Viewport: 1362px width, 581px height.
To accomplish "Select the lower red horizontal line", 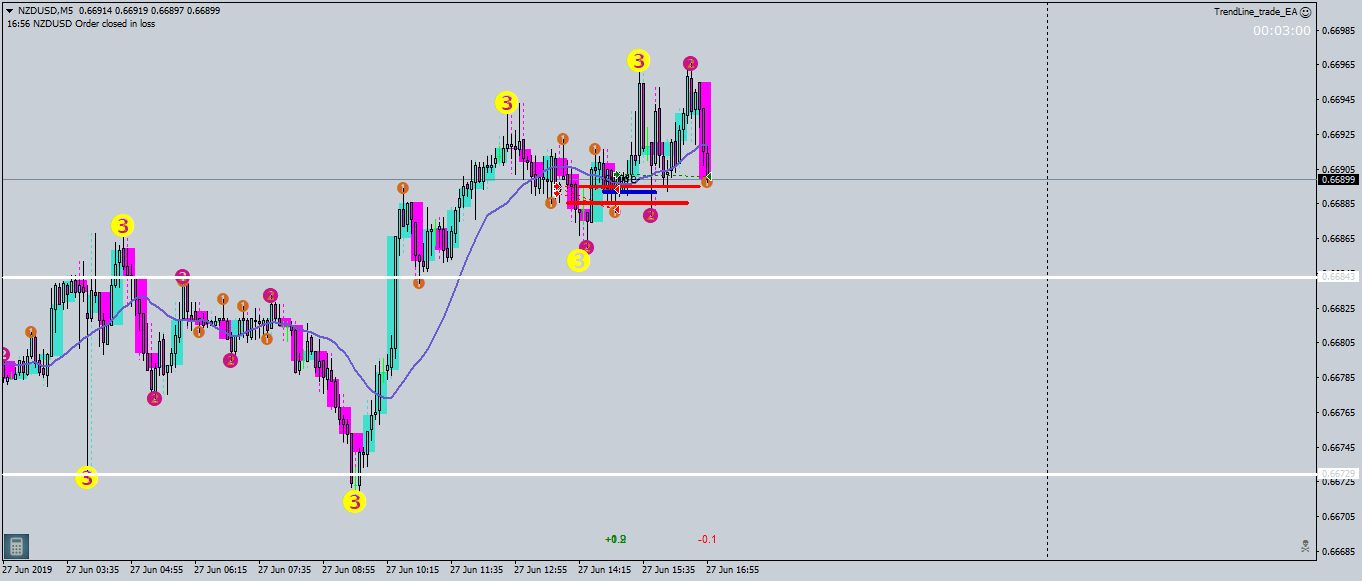I will (x=628, y=203).
